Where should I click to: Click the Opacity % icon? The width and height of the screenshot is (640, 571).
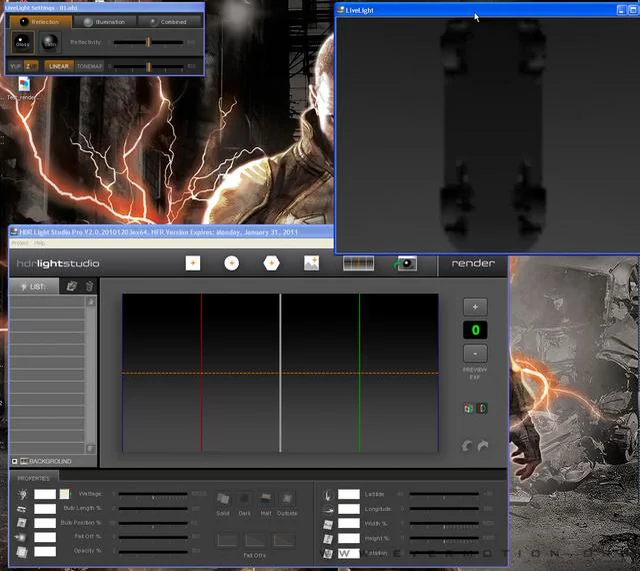(x=22, y=552)
